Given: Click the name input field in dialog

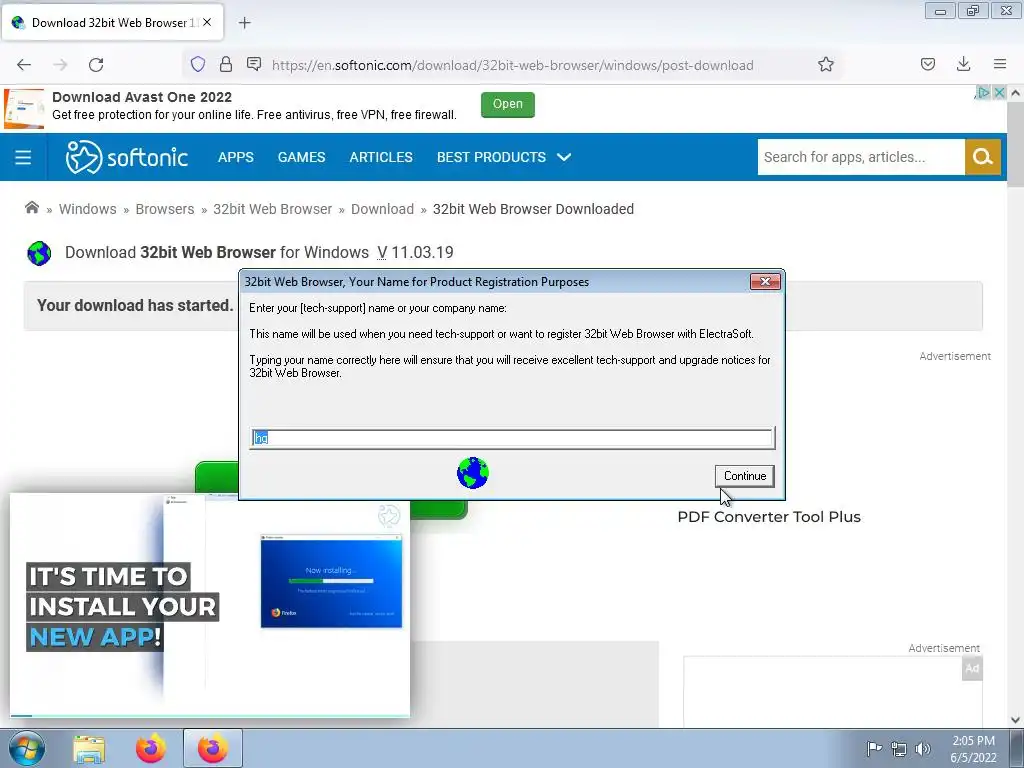Looking at the screenshot, I should (x=513, y=438).
